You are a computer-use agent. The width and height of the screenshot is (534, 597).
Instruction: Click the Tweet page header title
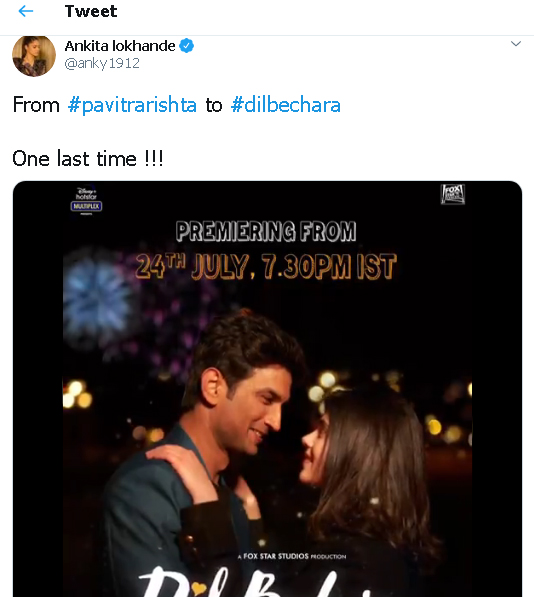91,11
